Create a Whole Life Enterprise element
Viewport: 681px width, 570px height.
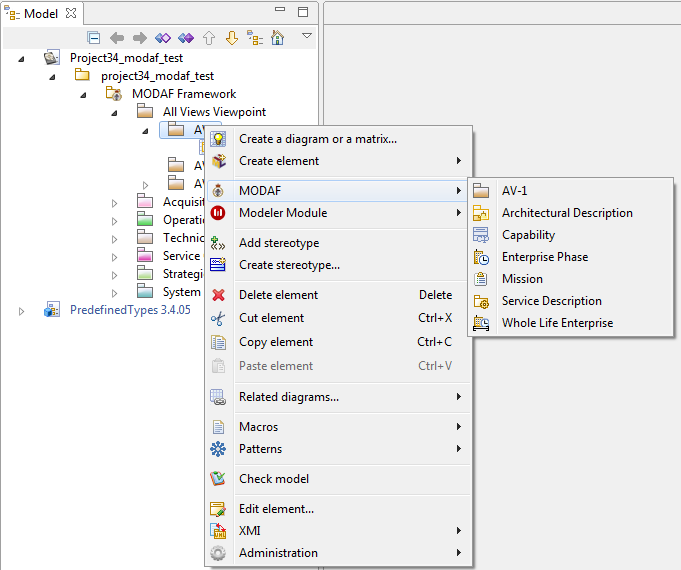point(571,323)
